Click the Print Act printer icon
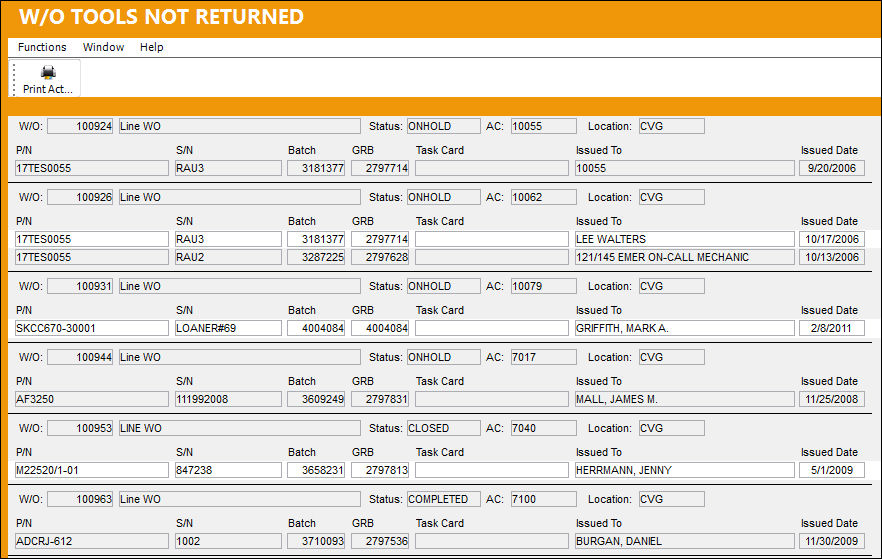This screenshot has width=882, height=559. coord(48,72)
